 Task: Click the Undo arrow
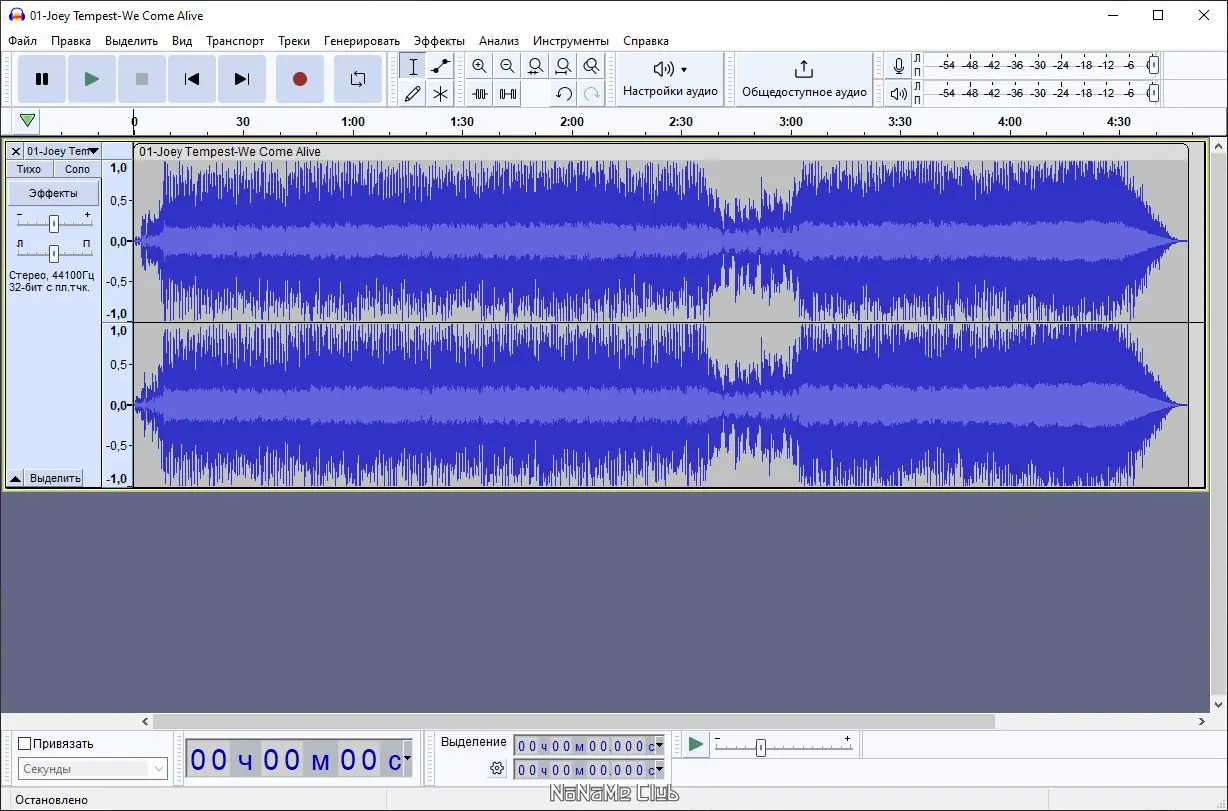click(564, 94)
